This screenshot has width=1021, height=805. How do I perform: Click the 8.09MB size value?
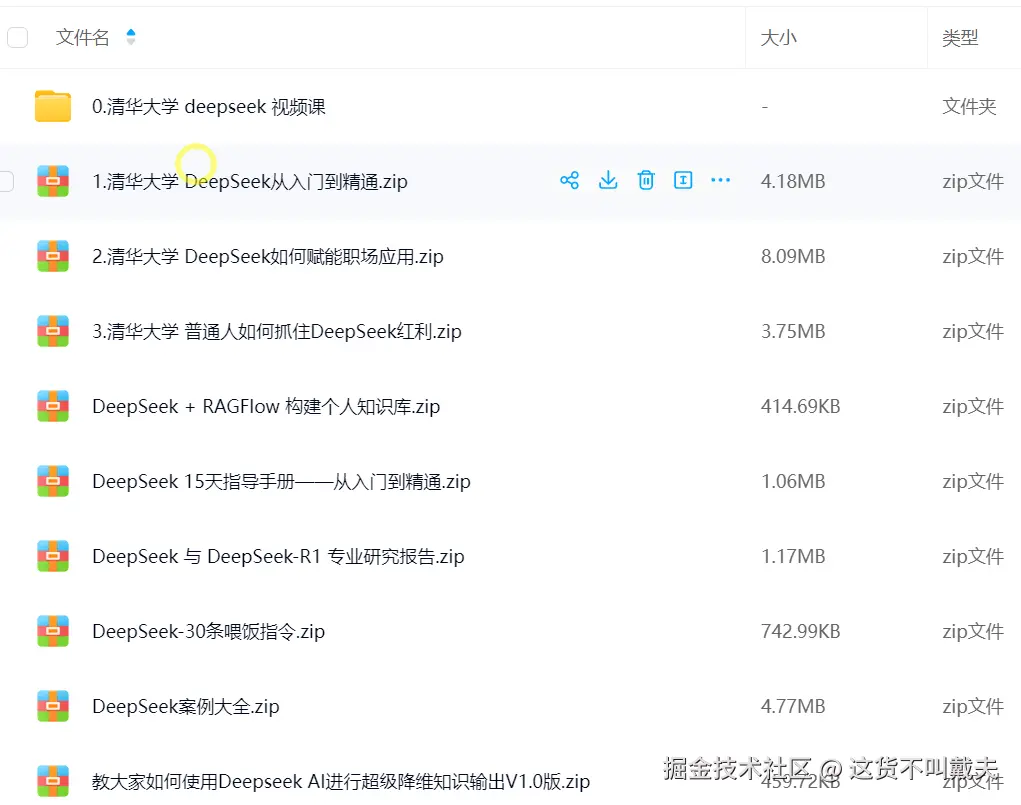793,256
